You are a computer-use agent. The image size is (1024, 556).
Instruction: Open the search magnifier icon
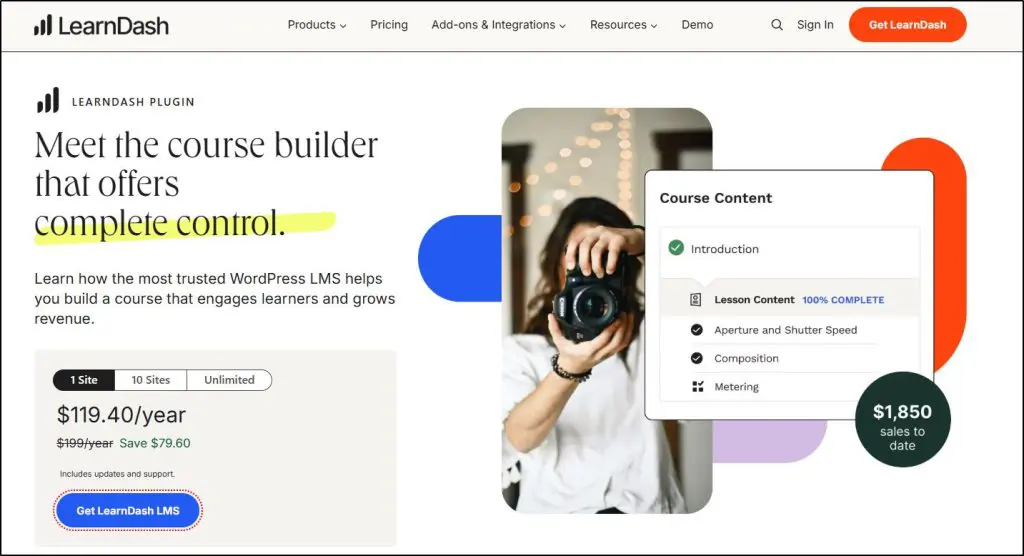click(x=776, y=25)
